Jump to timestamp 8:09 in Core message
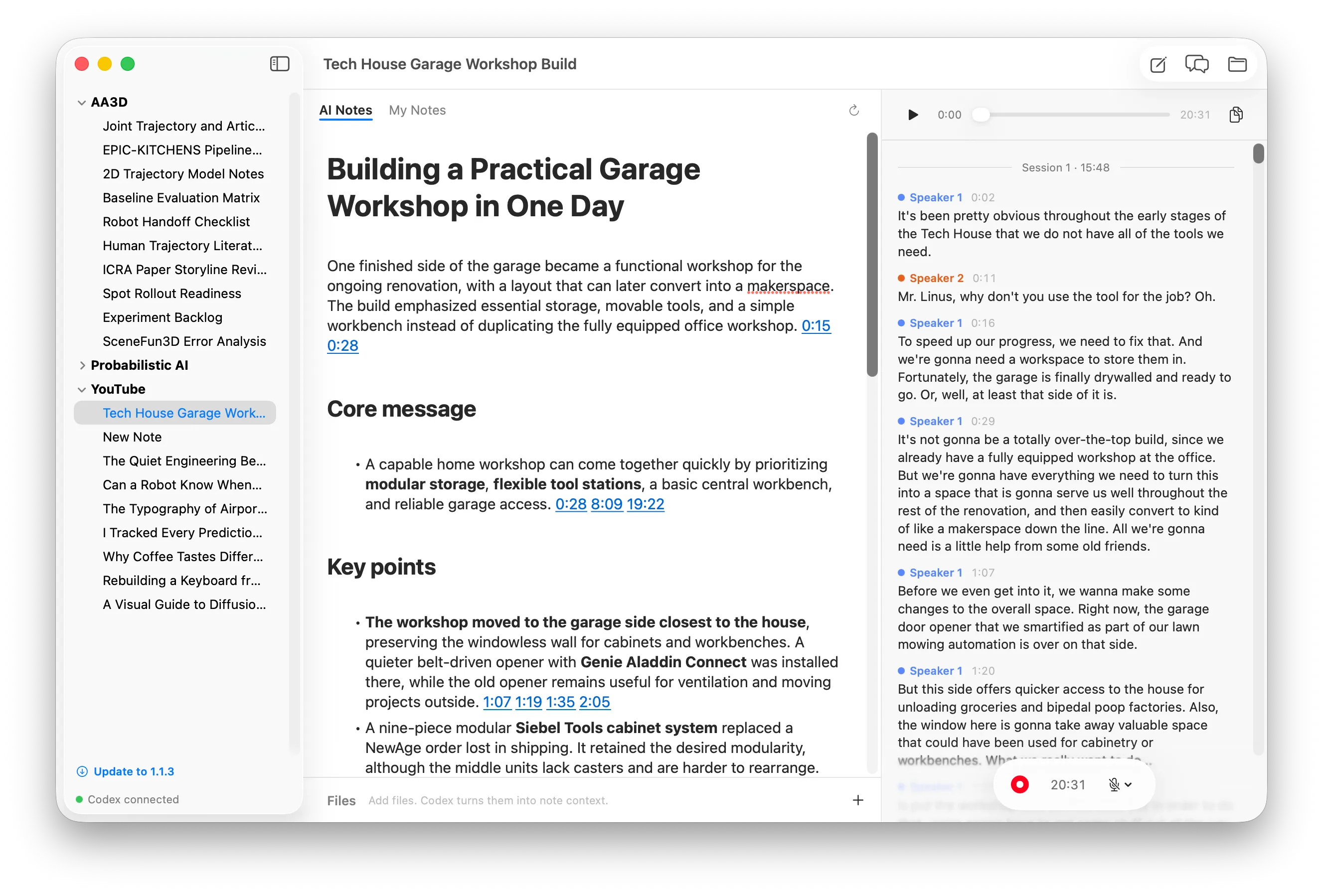This screenshot has width=1323, height=896. click(x=606, y=504)
